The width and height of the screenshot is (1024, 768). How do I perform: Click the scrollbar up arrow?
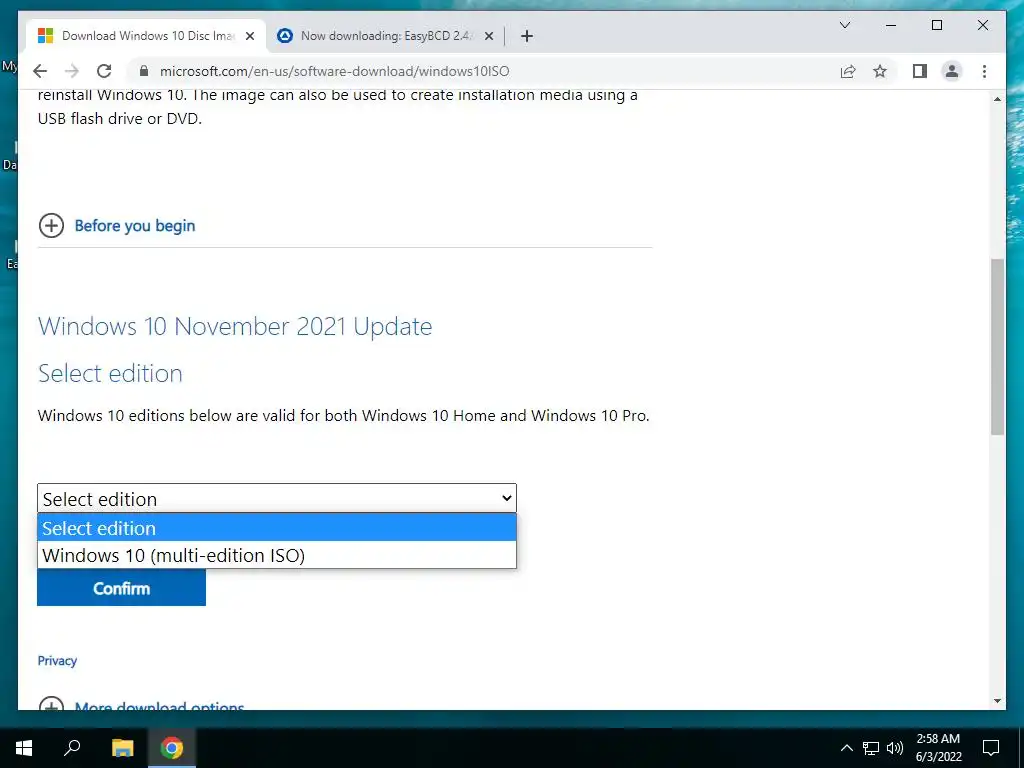[x=997, y=99]
